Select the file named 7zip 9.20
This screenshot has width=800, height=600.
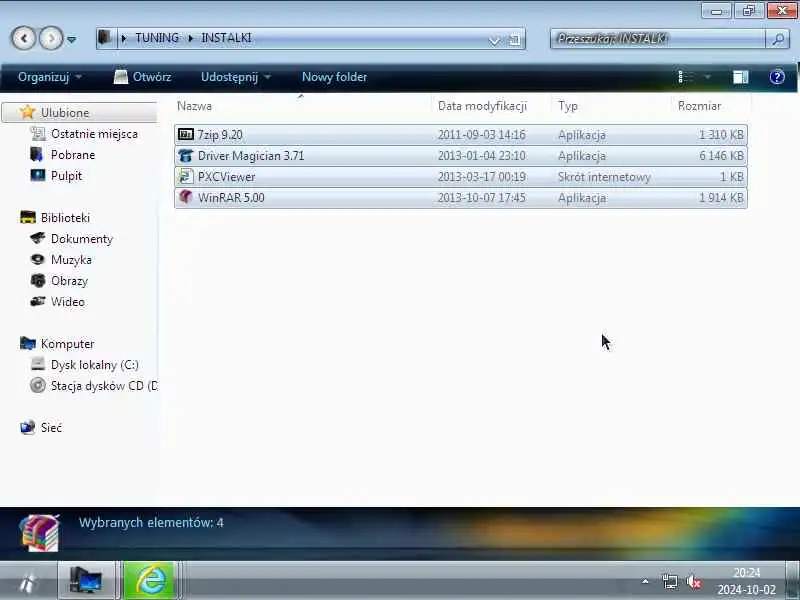pos(220,135)
